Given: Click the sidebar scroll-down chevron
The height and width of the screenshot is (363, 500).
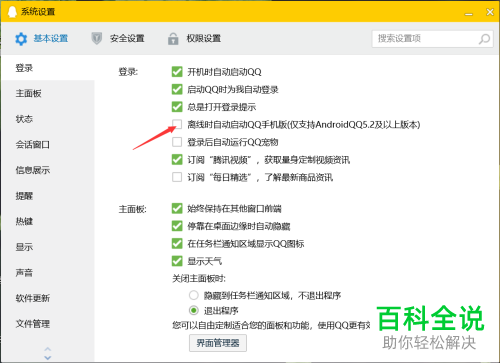Looking at the screenshot, I should click(48, 357).
